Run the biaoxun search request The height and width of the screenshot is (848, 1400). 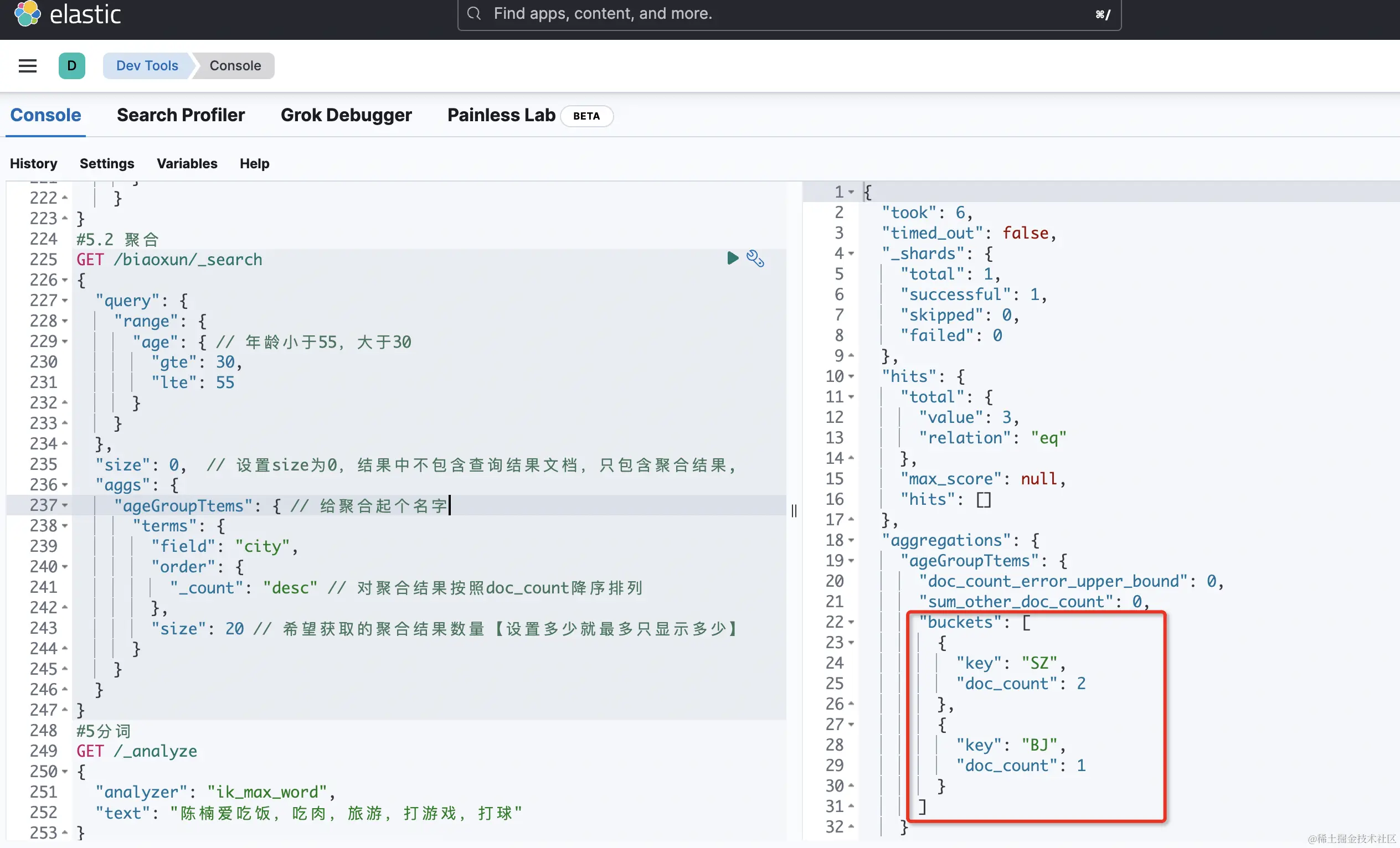click(732, 258)
